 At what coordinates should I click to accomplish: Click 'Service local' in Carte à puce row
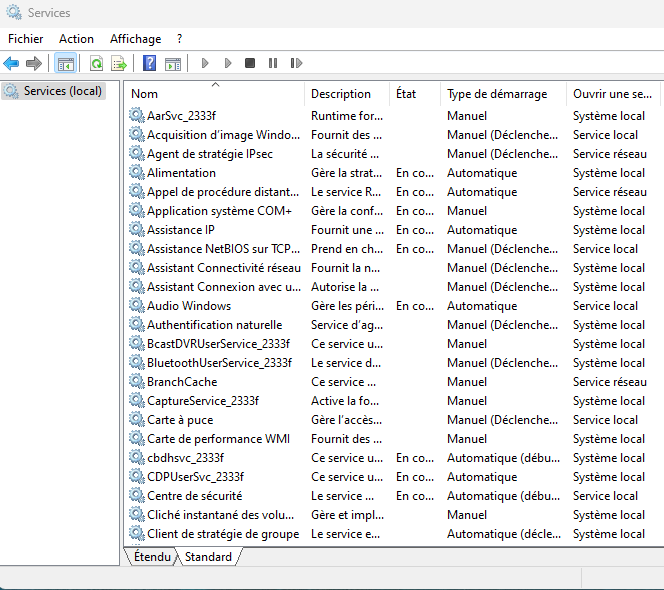click(x=605, y=420)
